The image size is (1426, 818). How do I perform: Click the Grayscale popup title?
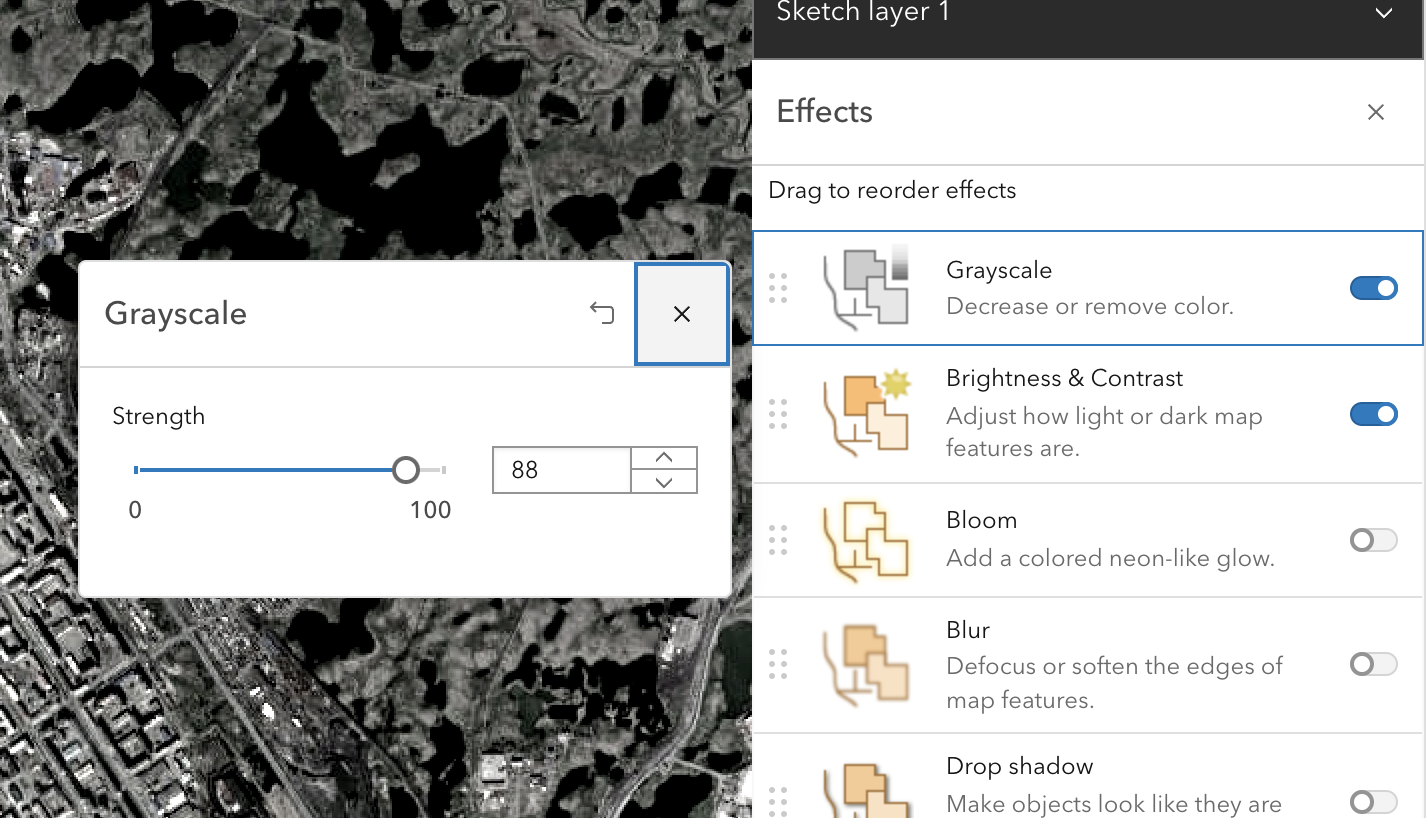point(176,313)
